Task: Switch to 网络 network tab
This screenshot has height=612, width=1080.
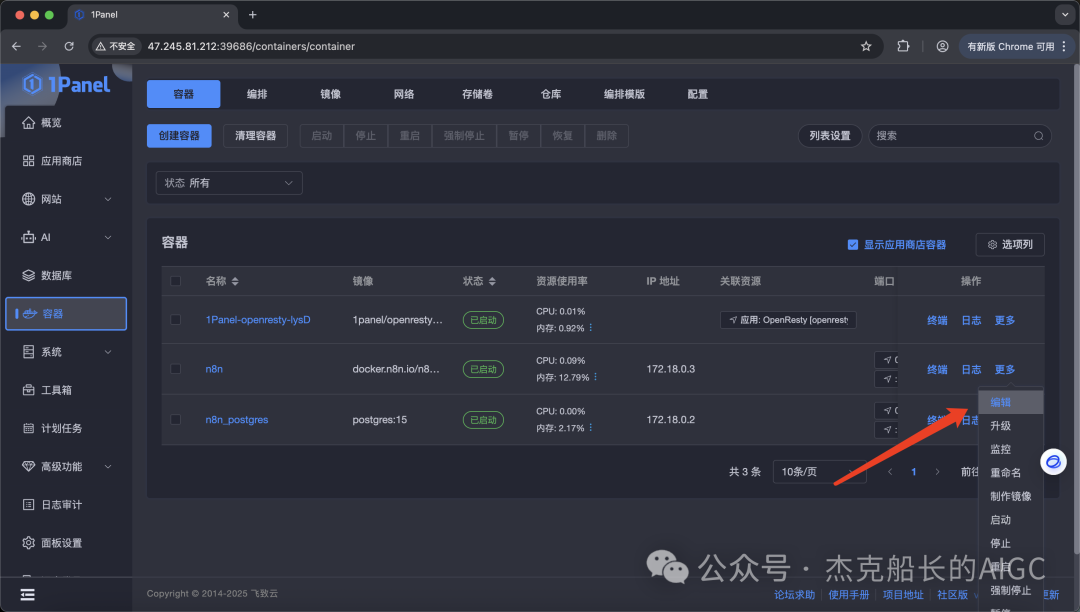Action: pyautogui.click(x=404, y=94)
